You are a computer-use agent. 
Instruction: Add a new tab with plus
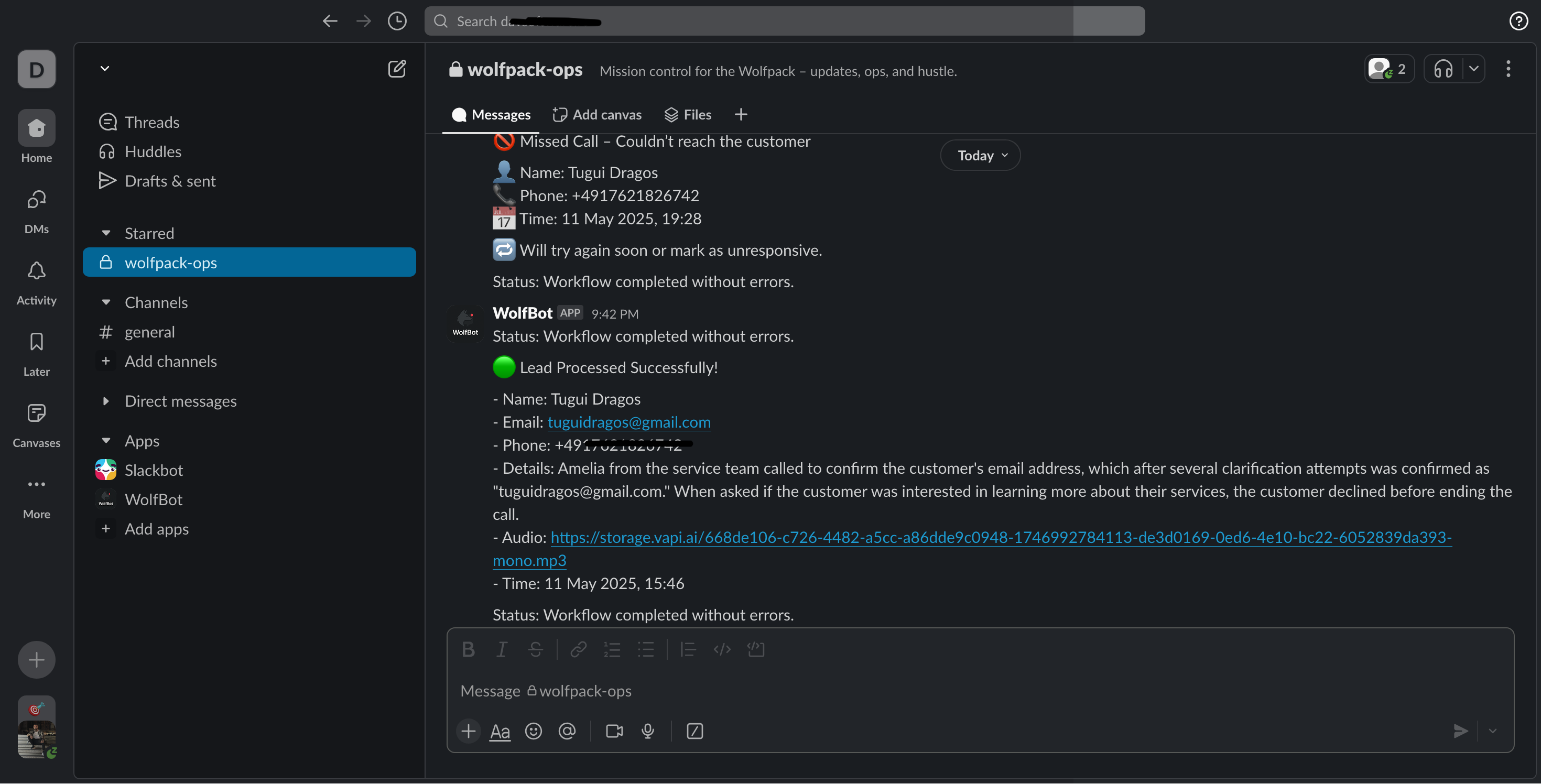[x=741, y=114]
